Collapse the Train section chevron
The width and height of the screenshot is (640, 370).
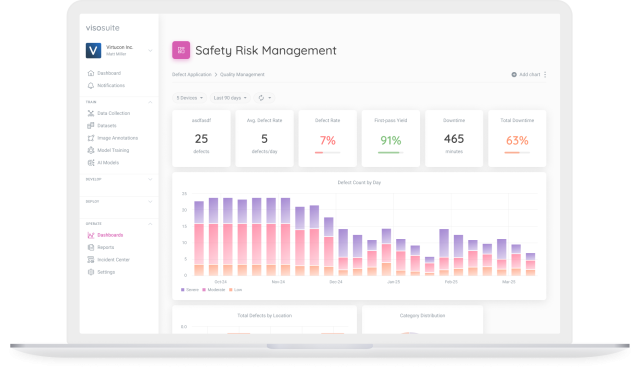[150, 102]
